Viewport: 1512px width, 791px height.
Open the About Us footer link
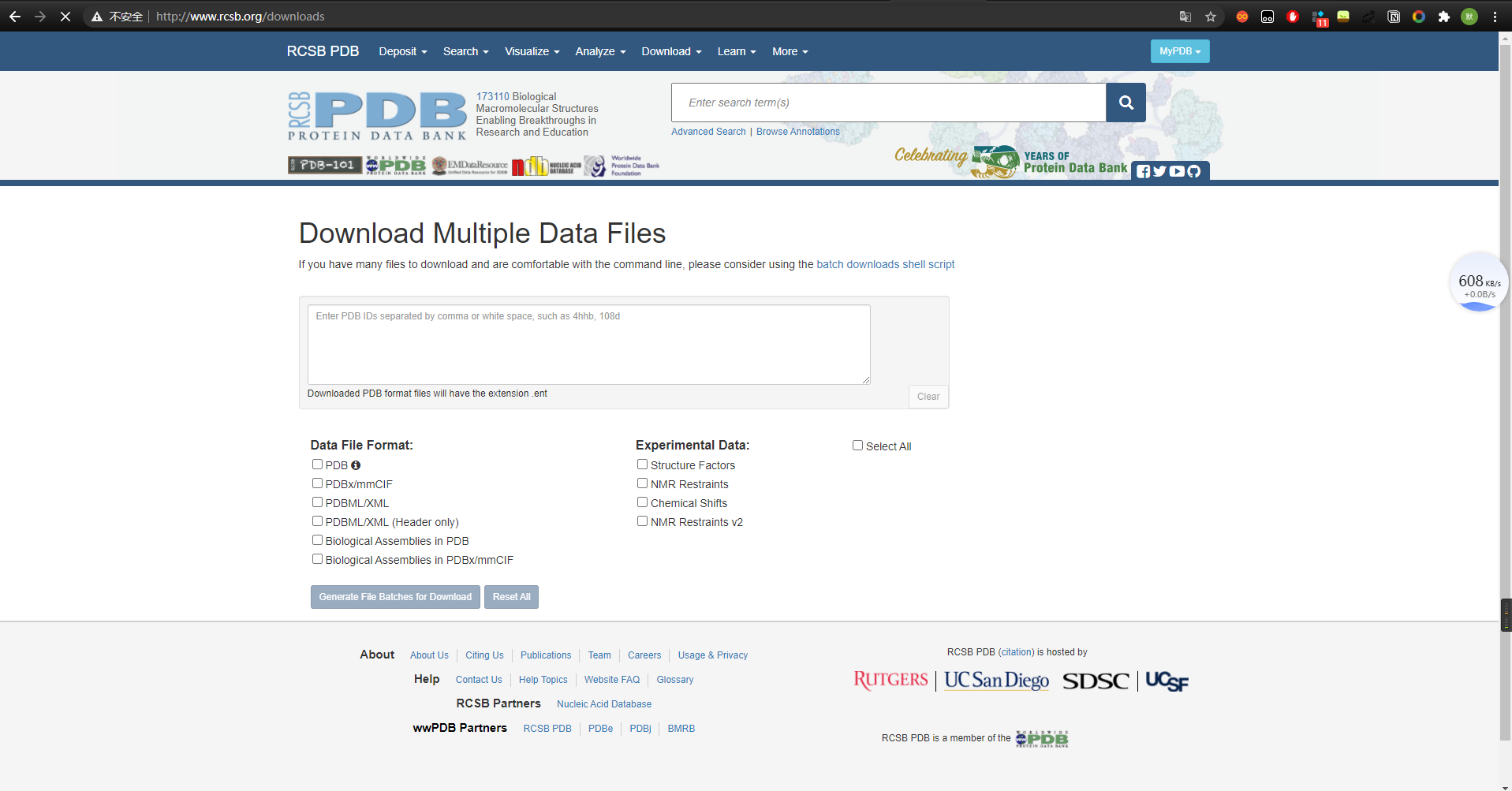tap(429, 655)
